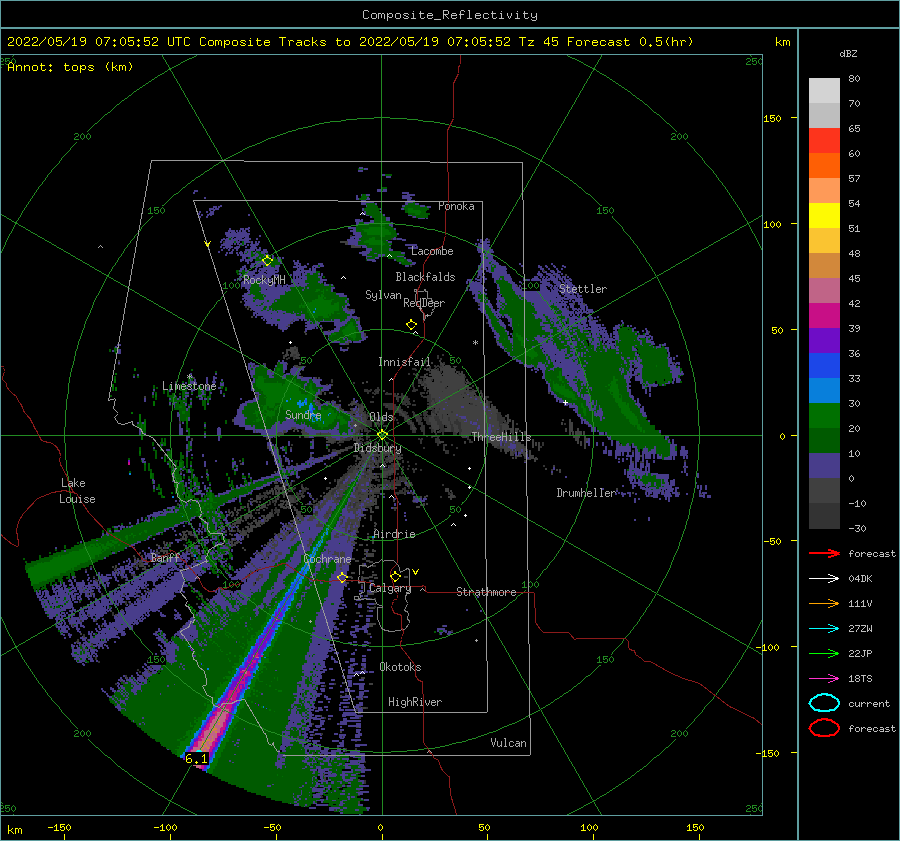The height and width of the screenshot is (841, 900).
Task: Click the red forecast ellipse symbol
Action: click(824, 728)
